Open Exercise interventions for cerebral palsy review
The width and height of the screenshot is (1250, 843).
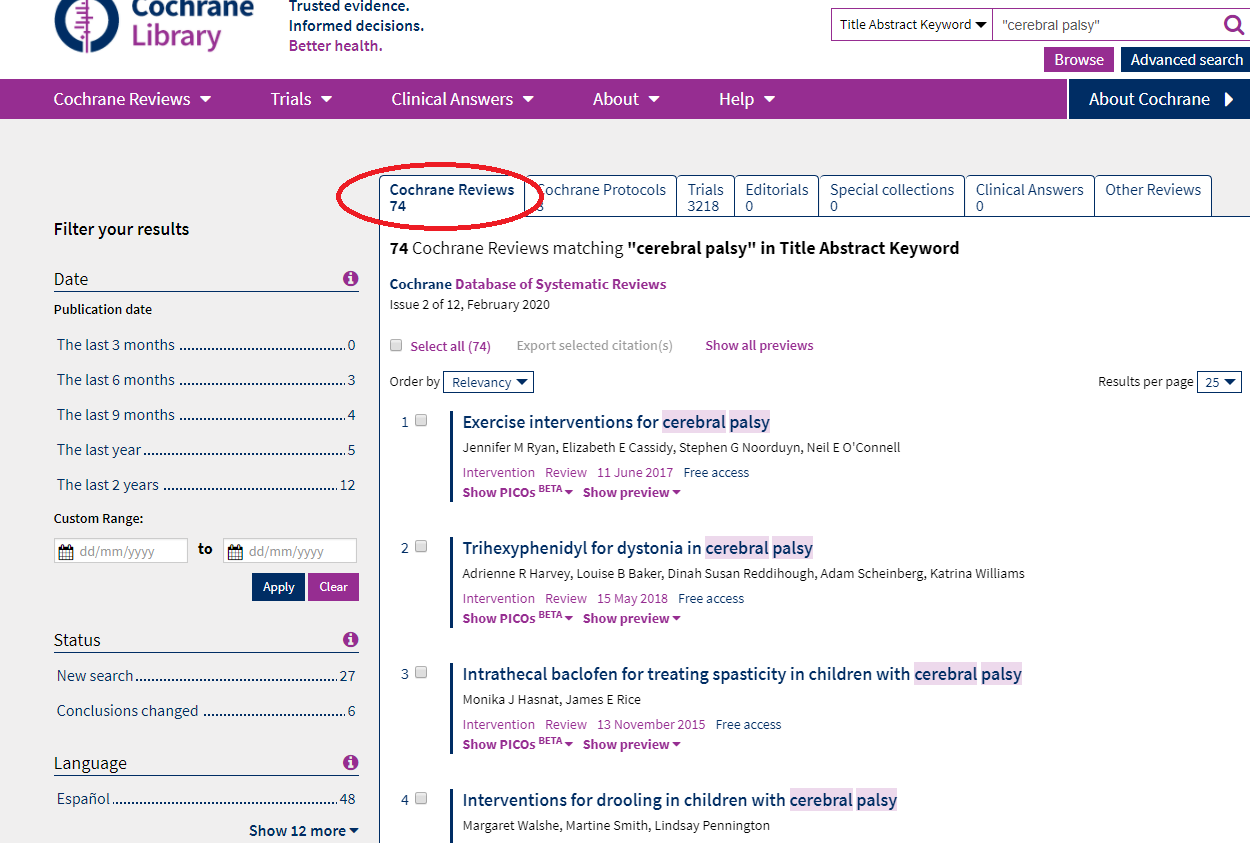[x=616, y=422]
